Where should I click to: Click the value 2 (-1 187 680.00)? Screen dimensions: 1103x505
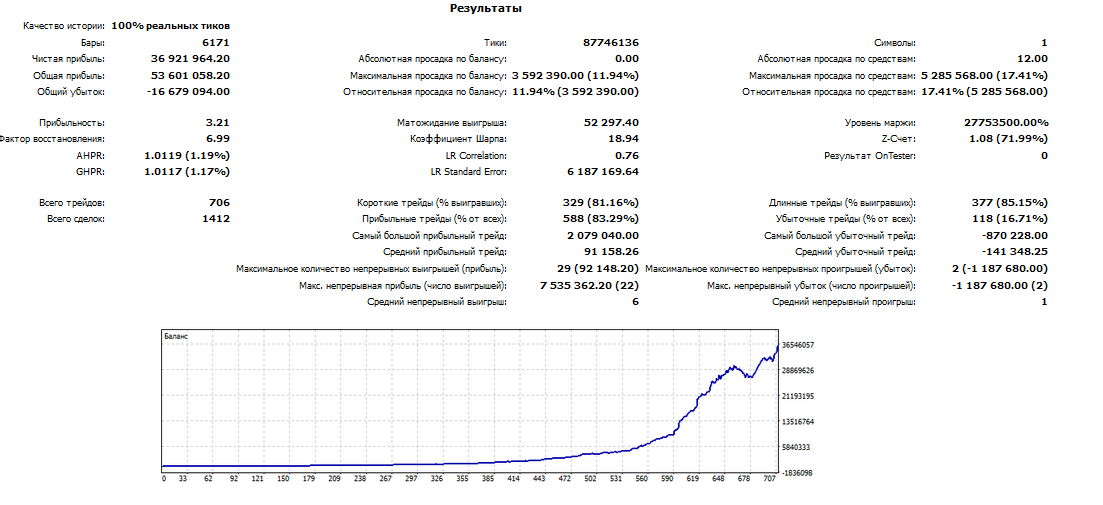(x=999, y=269)
